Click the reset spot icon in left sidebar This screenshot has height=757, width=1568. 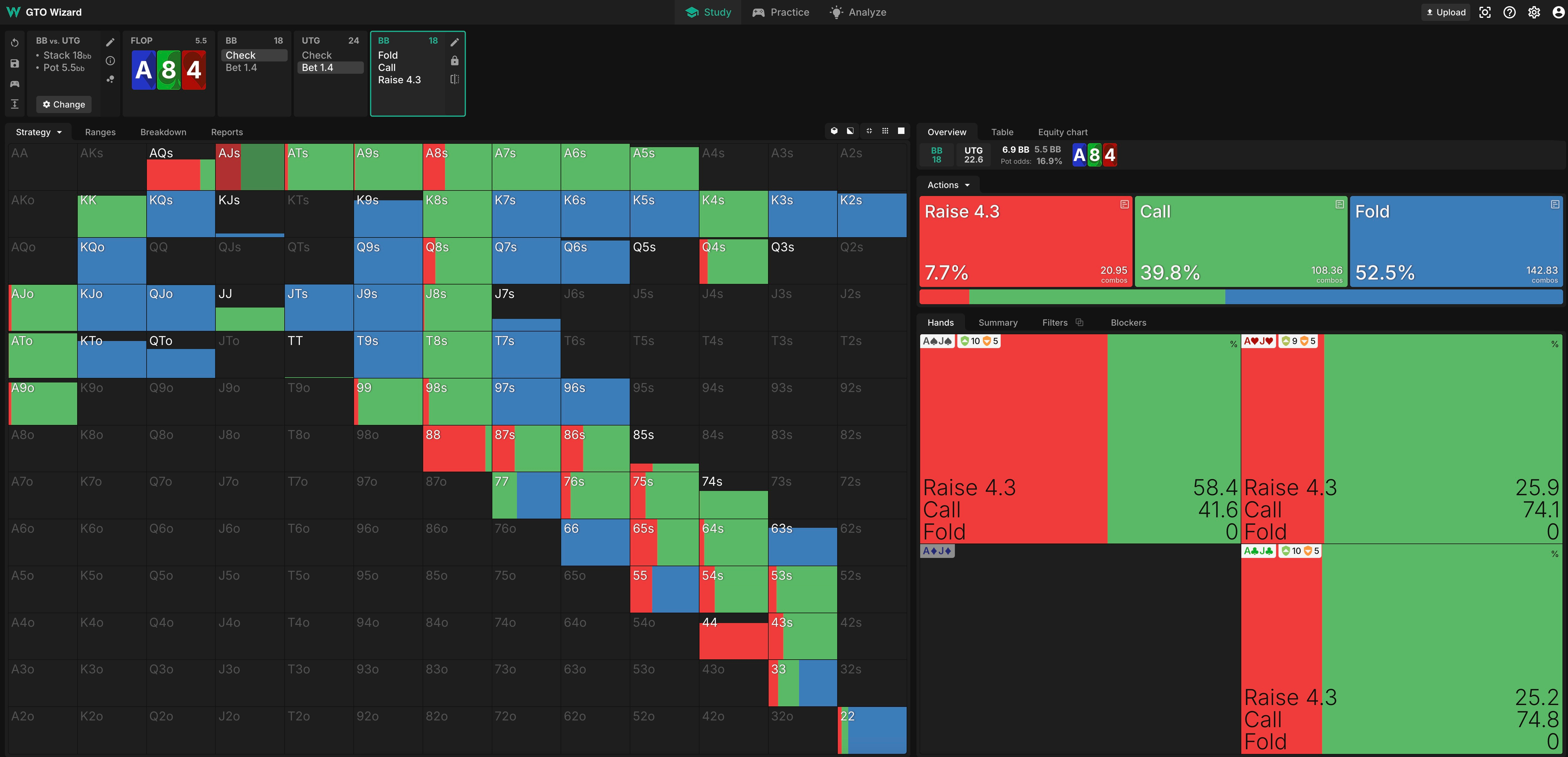coord(15,43)
